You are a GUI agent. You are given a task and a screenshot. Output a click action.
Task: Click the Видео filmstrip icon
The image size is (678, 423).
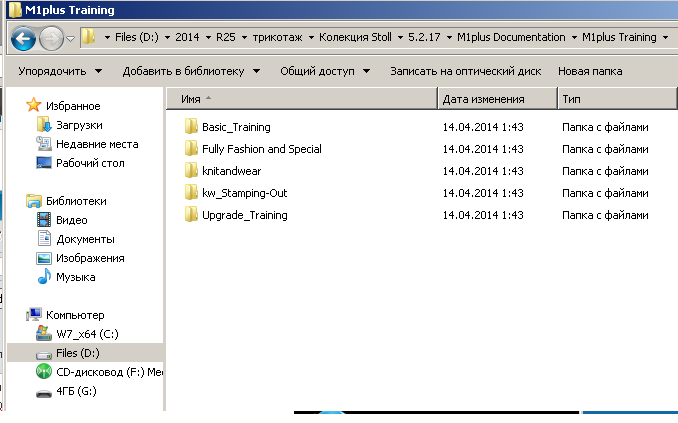pyautogui.click(x=44, y=220)
